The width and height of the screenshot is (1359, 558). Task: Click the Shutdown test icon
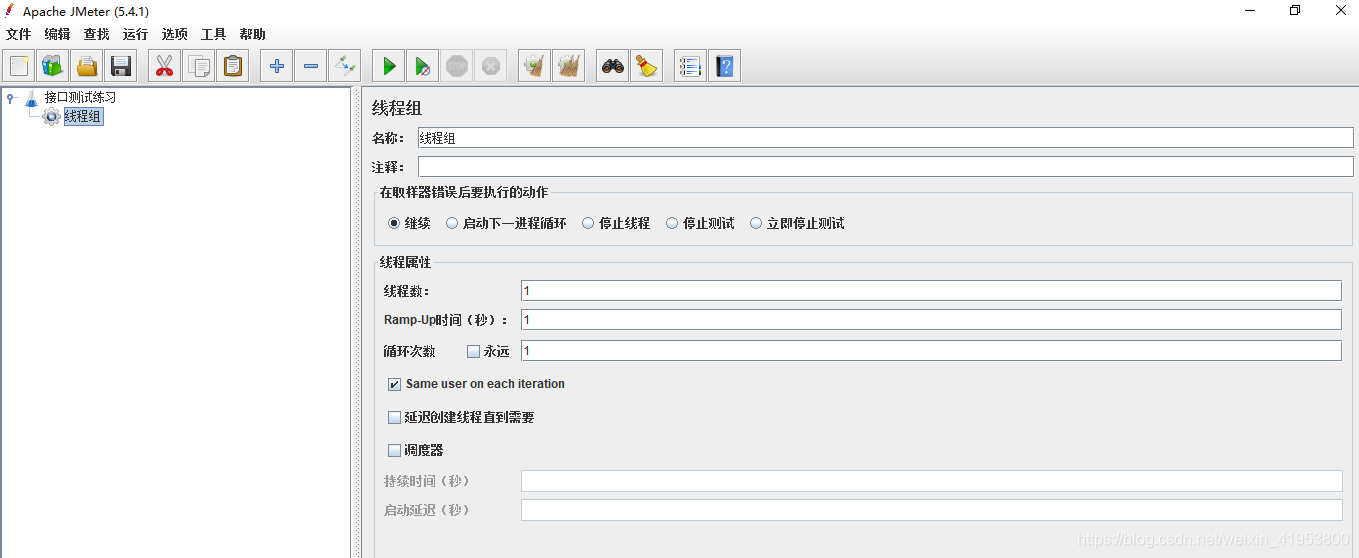click(x=491, y=66)
